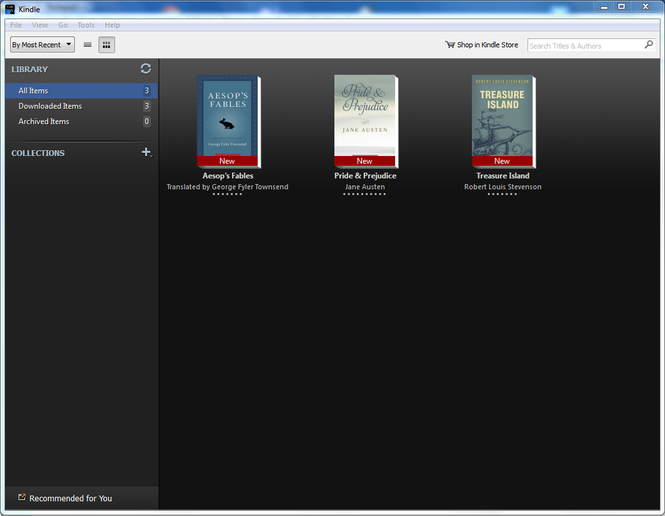Open the By Most Recent sort dropdown

click(x=42, y=45)
